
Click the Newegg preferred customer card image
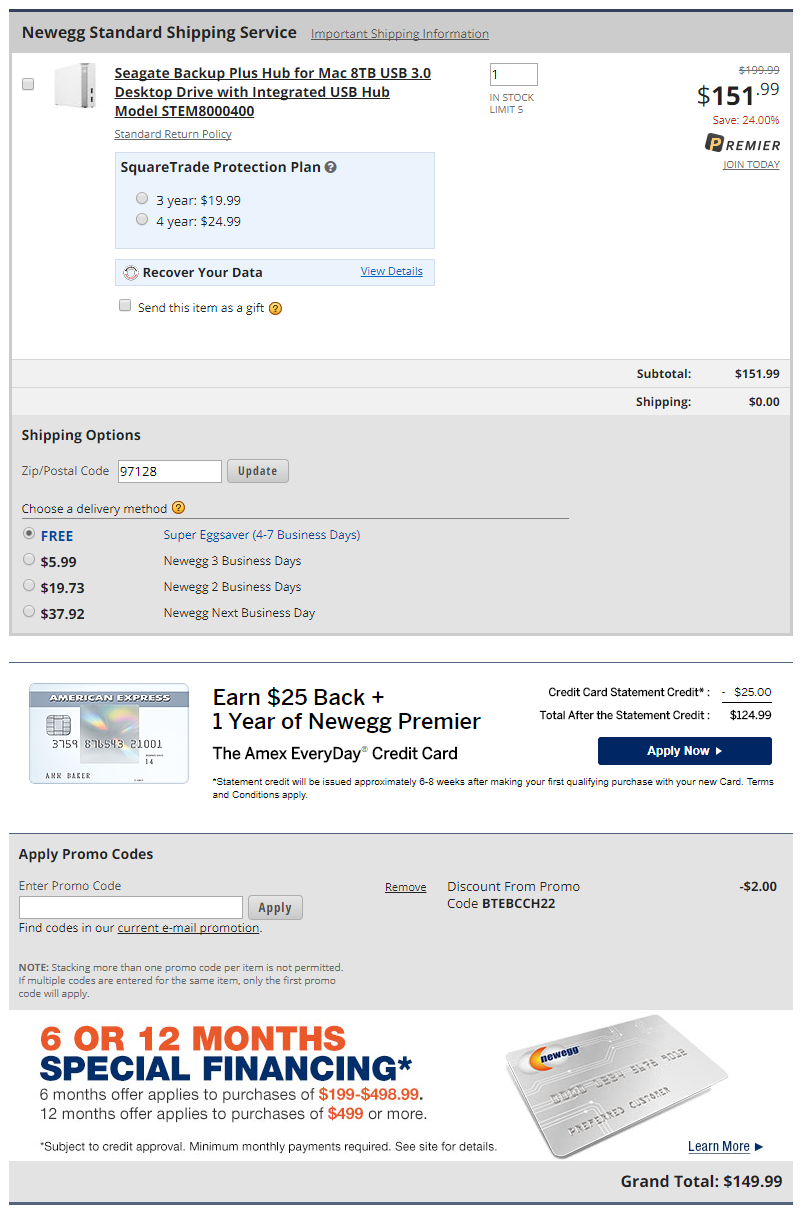616,1086
